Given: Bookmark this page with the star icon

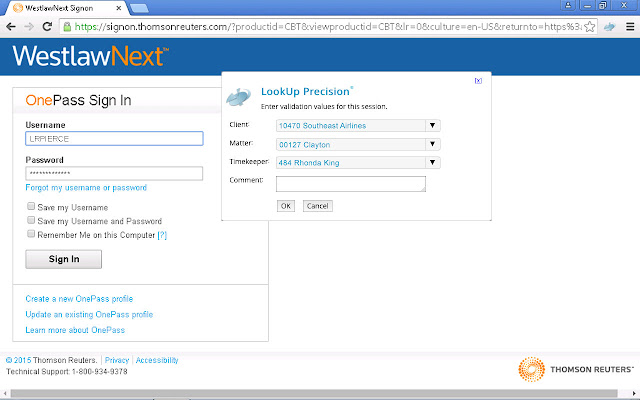Looking at the screenshot, I should pos(589,27).
